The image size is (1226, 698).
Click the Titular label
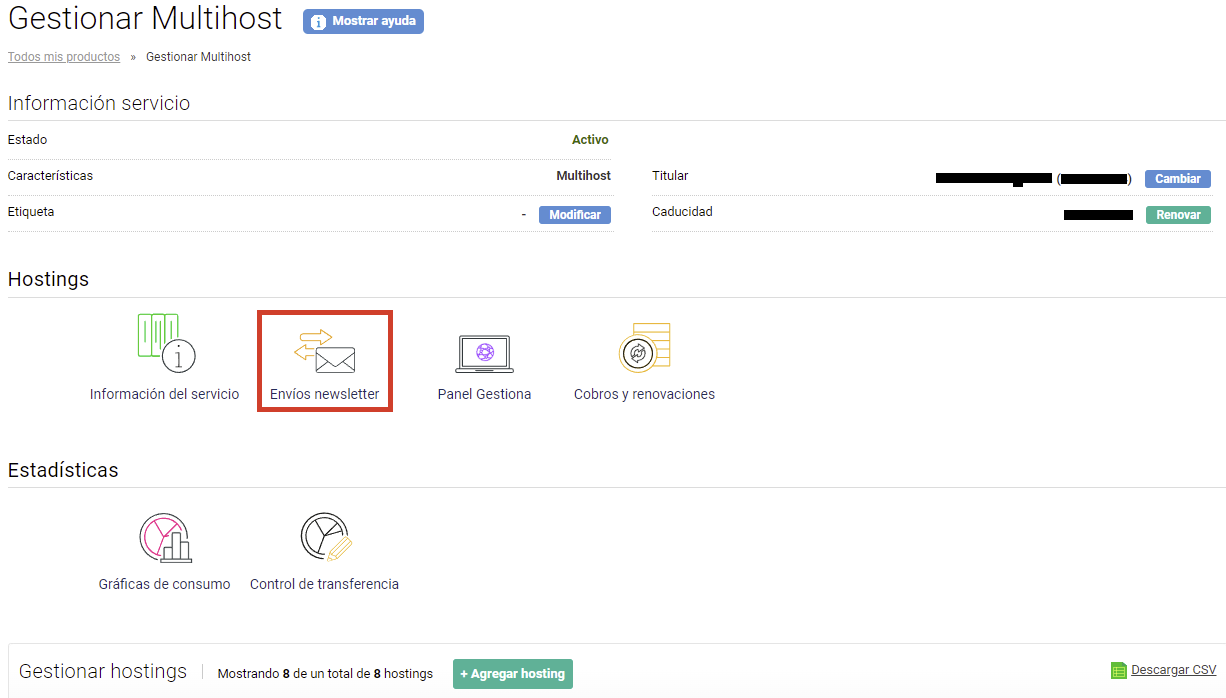click(x=670, y=176)
